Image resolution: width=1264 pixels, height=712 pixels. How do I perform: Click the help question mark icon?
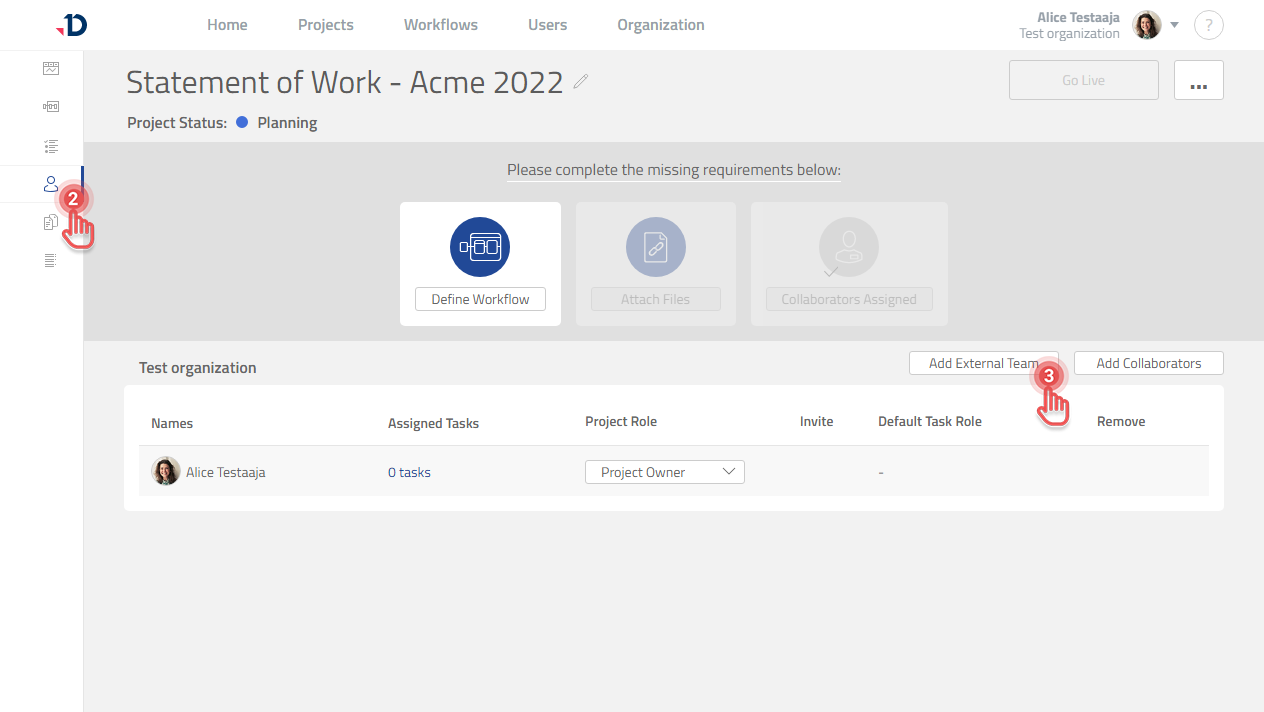(x=1208, y=25)
